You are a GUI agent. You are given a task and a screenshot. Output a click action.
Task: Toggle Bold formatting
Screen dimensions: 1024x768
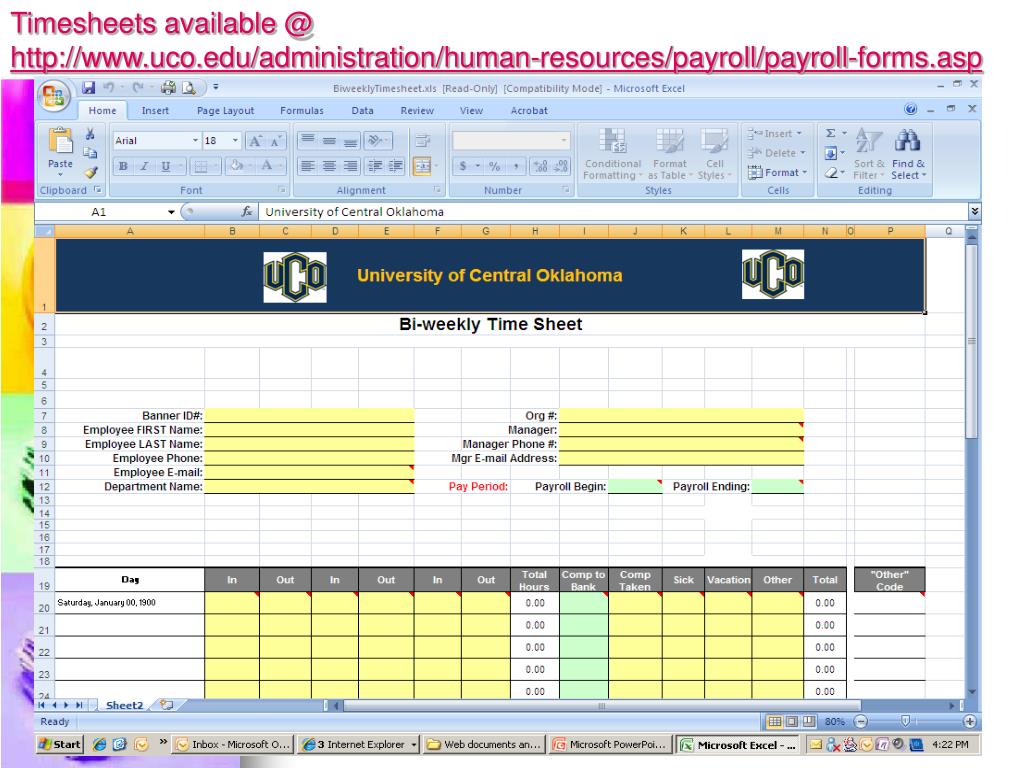tap(123, 167)
